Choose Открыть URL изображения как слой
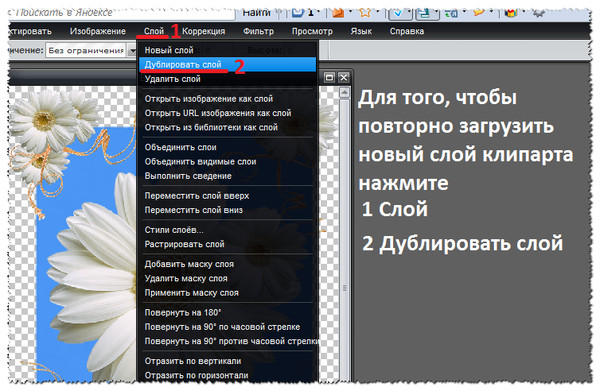Screen dimensions: 600x391 coord(227,113)
